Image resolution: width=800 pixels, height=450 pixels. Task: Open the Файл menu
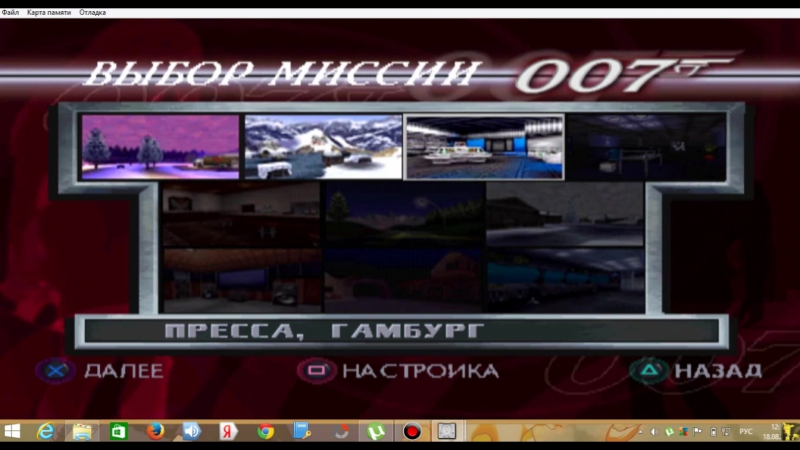10,12
